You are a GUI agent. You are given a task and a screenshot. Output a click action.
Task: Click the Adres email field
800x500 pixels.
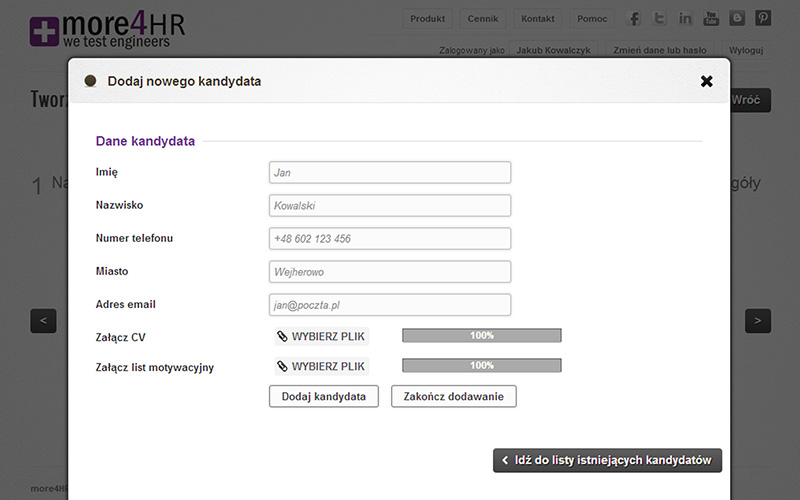pyautogui.click(x=390, y=305)
